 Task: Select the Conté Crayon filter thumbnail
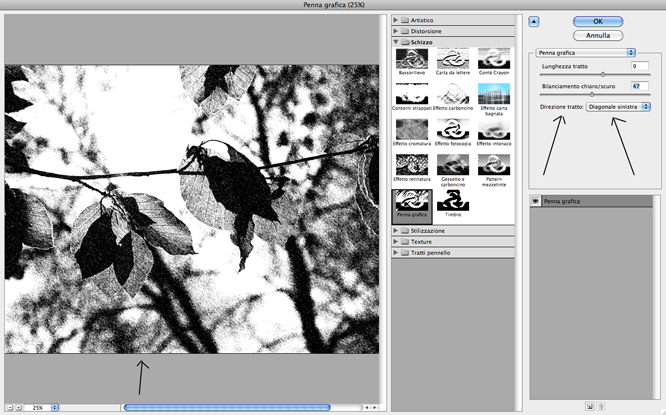click(x=494, y=59)
